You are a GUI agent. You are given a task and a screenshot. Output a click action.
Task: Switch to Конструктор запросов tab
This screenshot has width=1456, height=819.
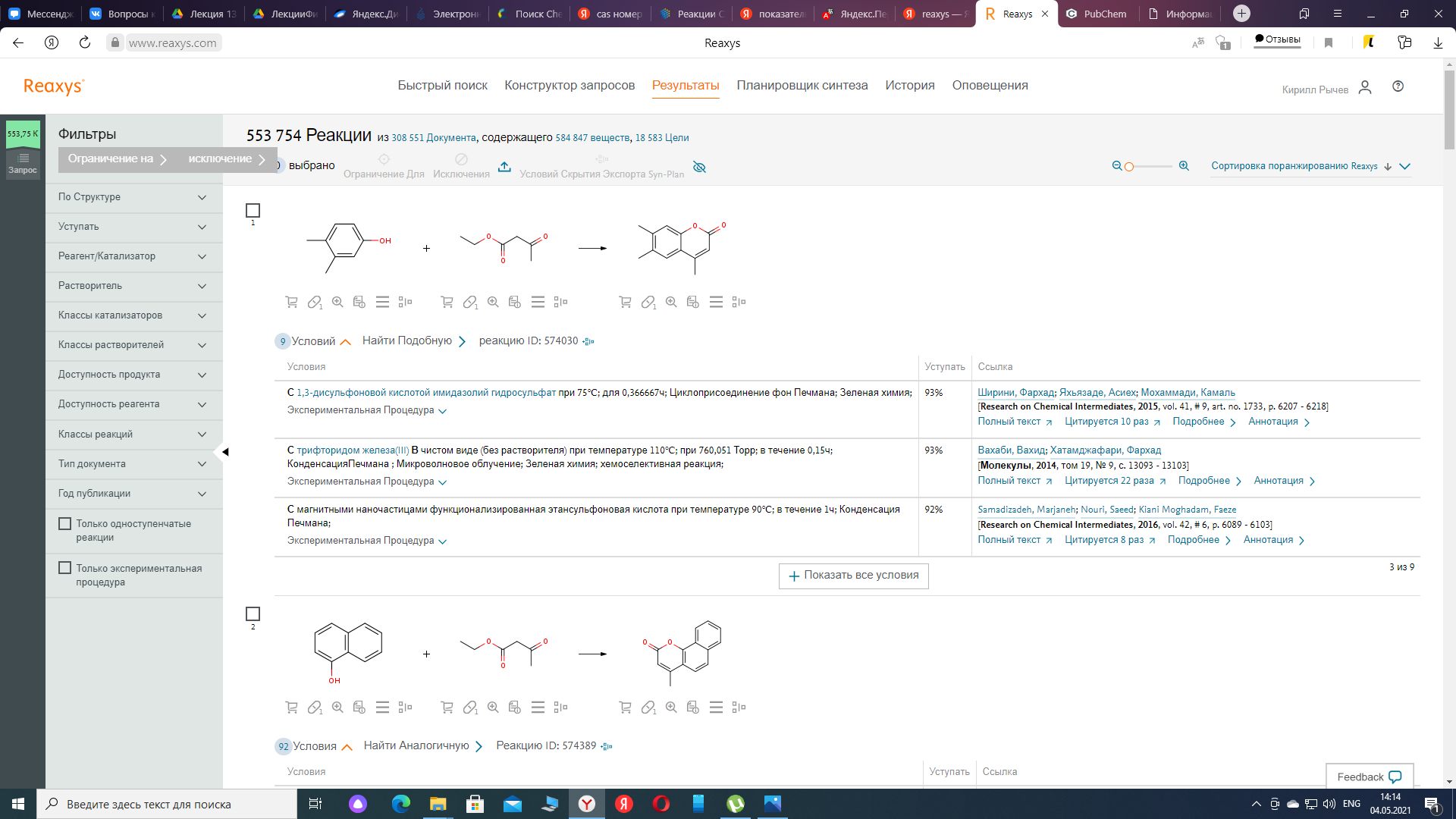[570, 86]
